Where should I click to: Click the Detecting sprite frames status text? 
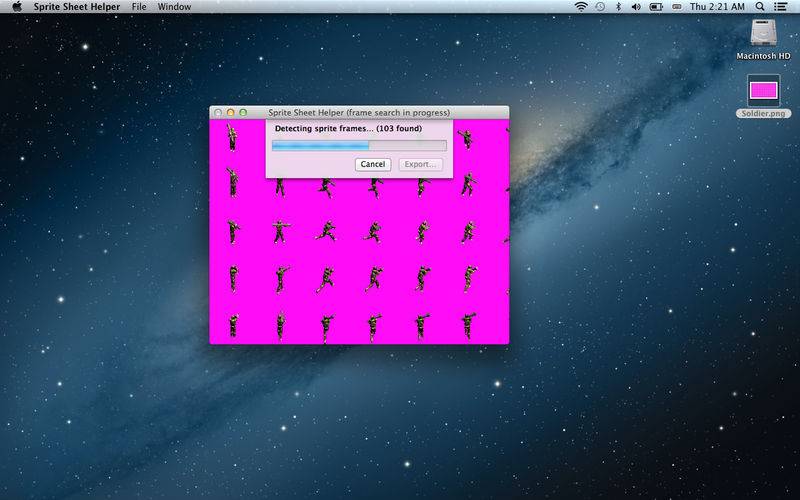point(348,129)
